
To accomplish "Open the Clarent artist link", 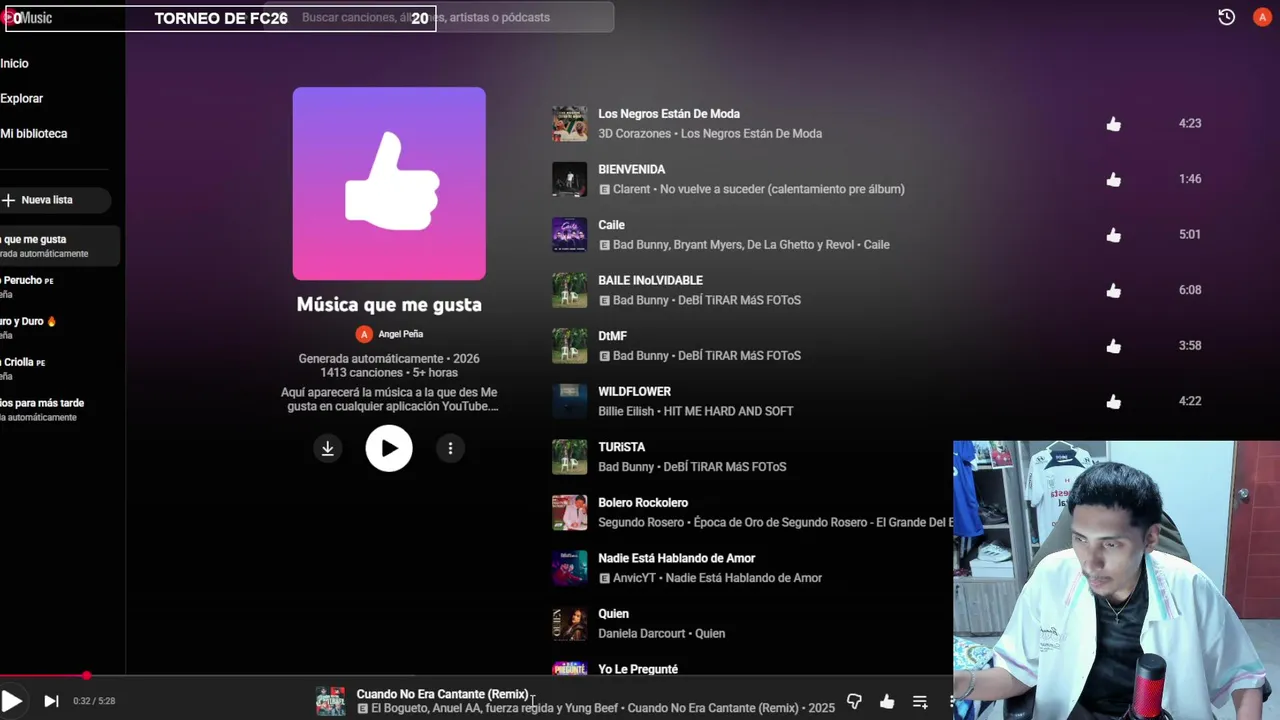I will tap(632, 189).
